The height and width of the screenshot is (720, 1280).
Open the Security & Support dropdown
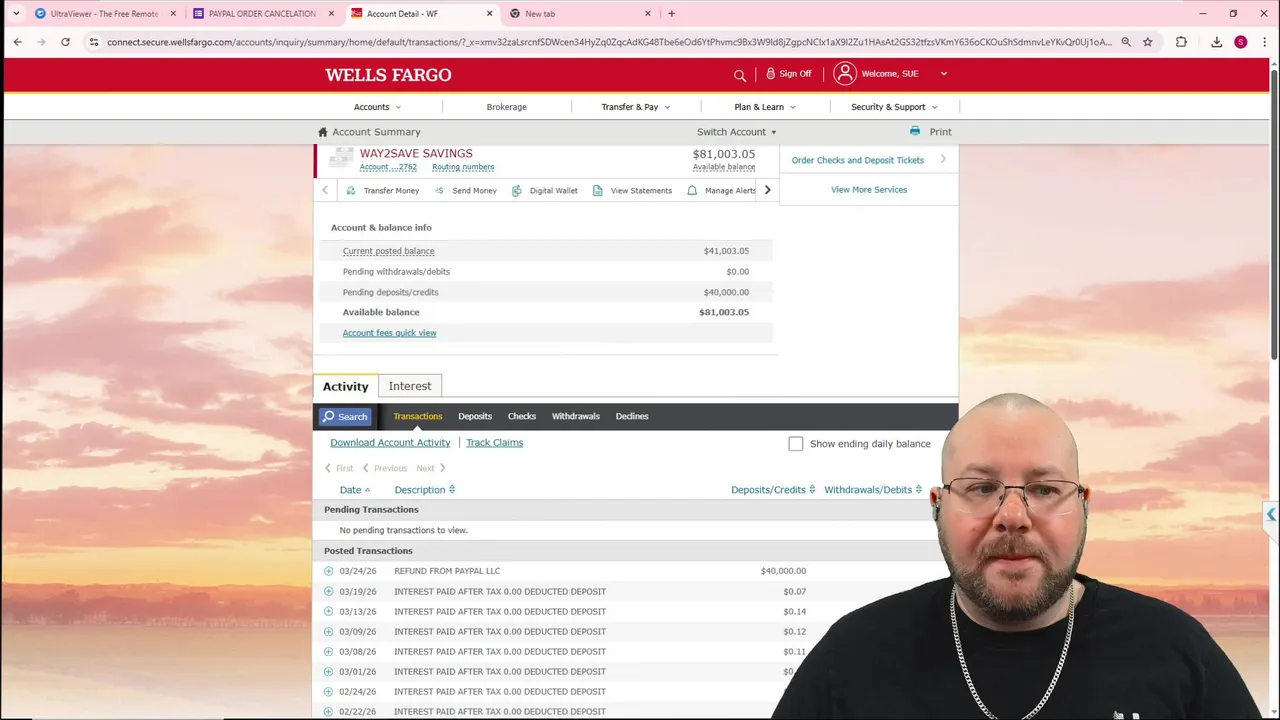pos(894,107)
